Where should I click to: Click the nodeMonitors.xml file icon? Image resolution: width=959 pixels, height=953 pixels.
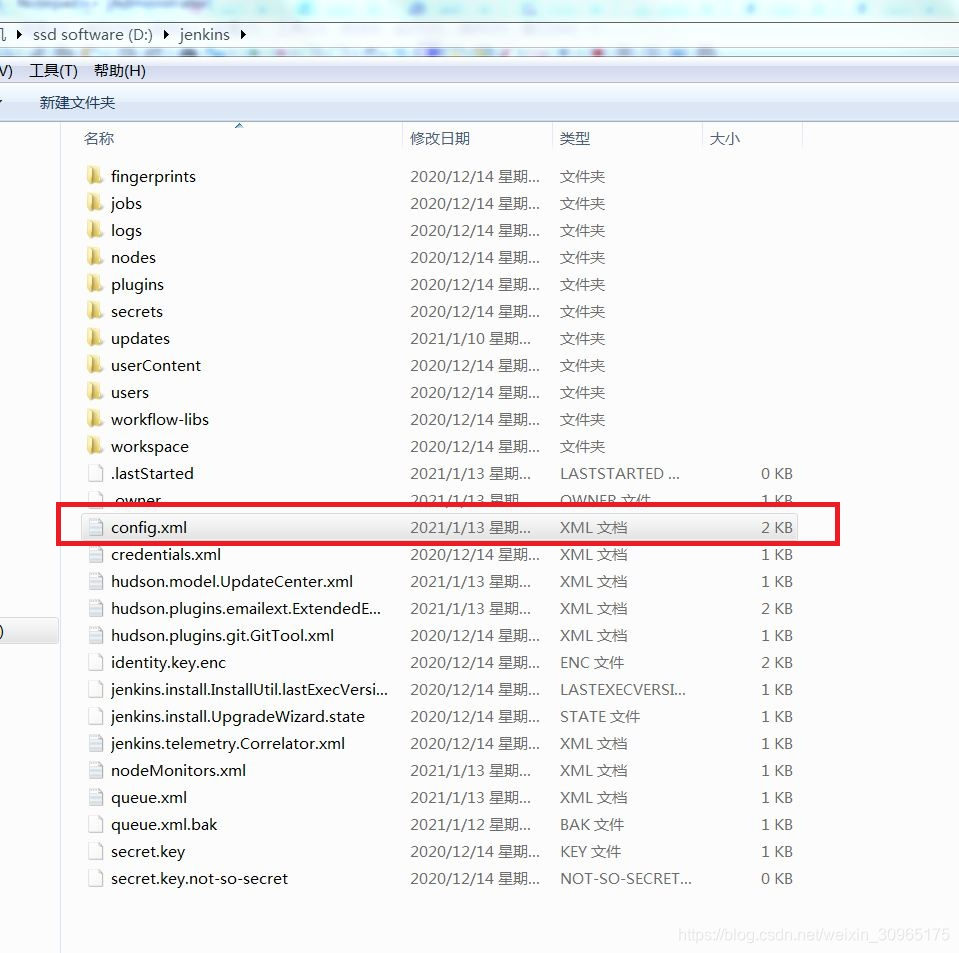point(95,770)
